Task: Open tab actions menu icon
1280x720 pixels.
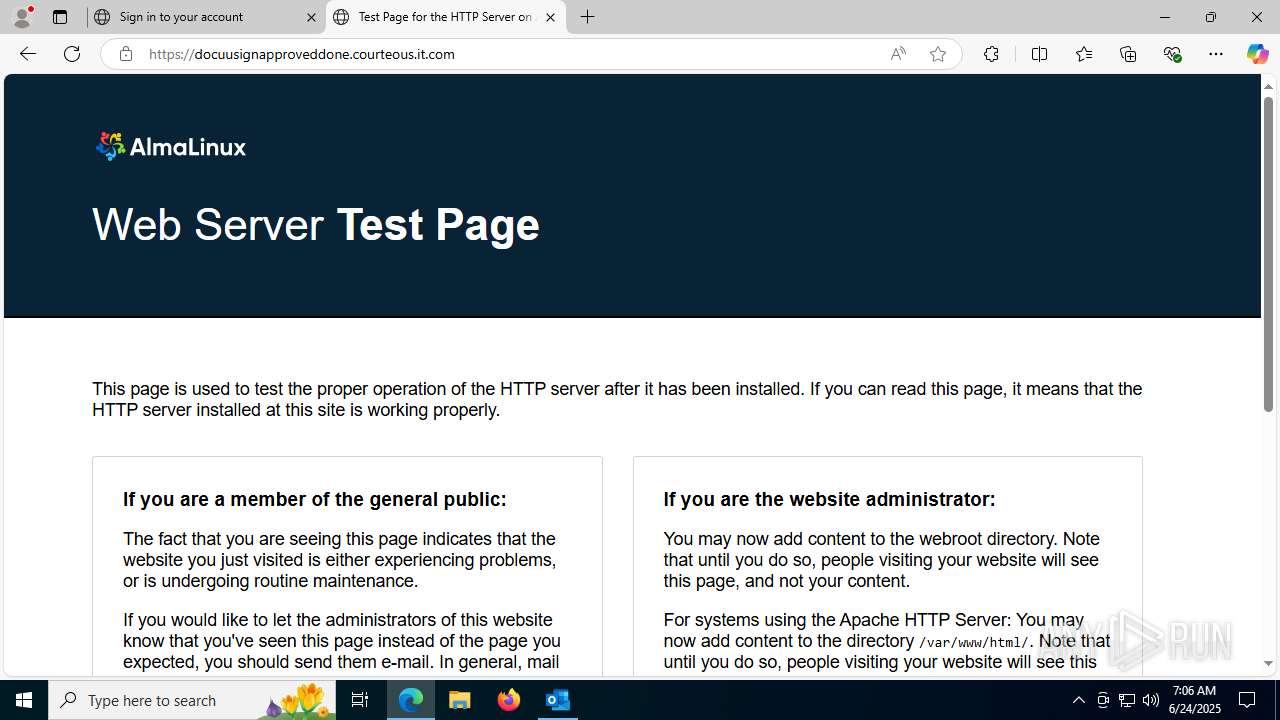Action: pos(60,17)
